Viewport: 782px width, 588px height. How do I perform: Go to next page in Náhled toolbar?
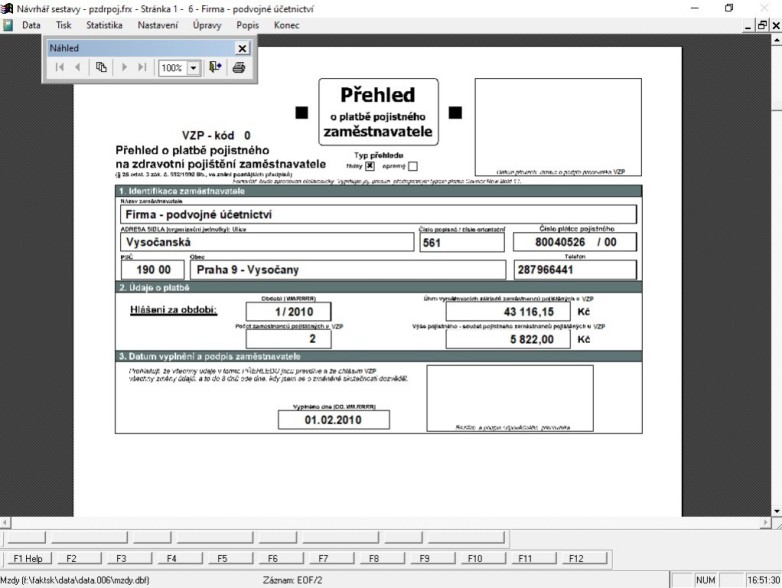[125, 67]
